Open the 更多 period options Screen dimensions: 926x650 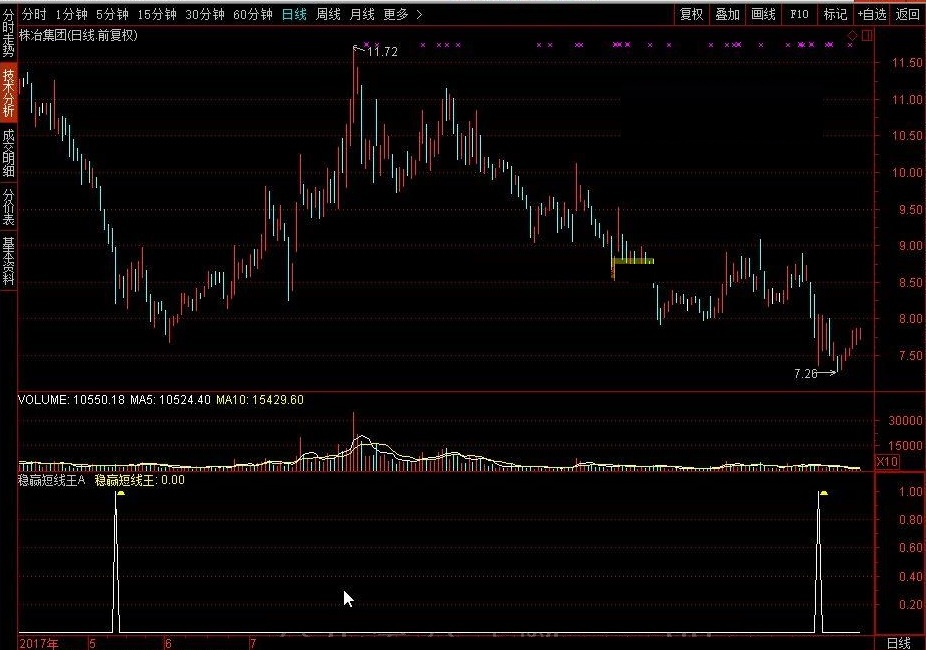click(396, 14)
